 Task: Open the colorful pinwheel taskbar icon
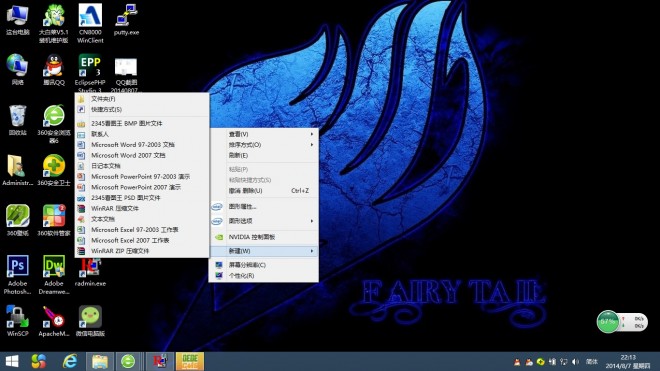[39, 361]
